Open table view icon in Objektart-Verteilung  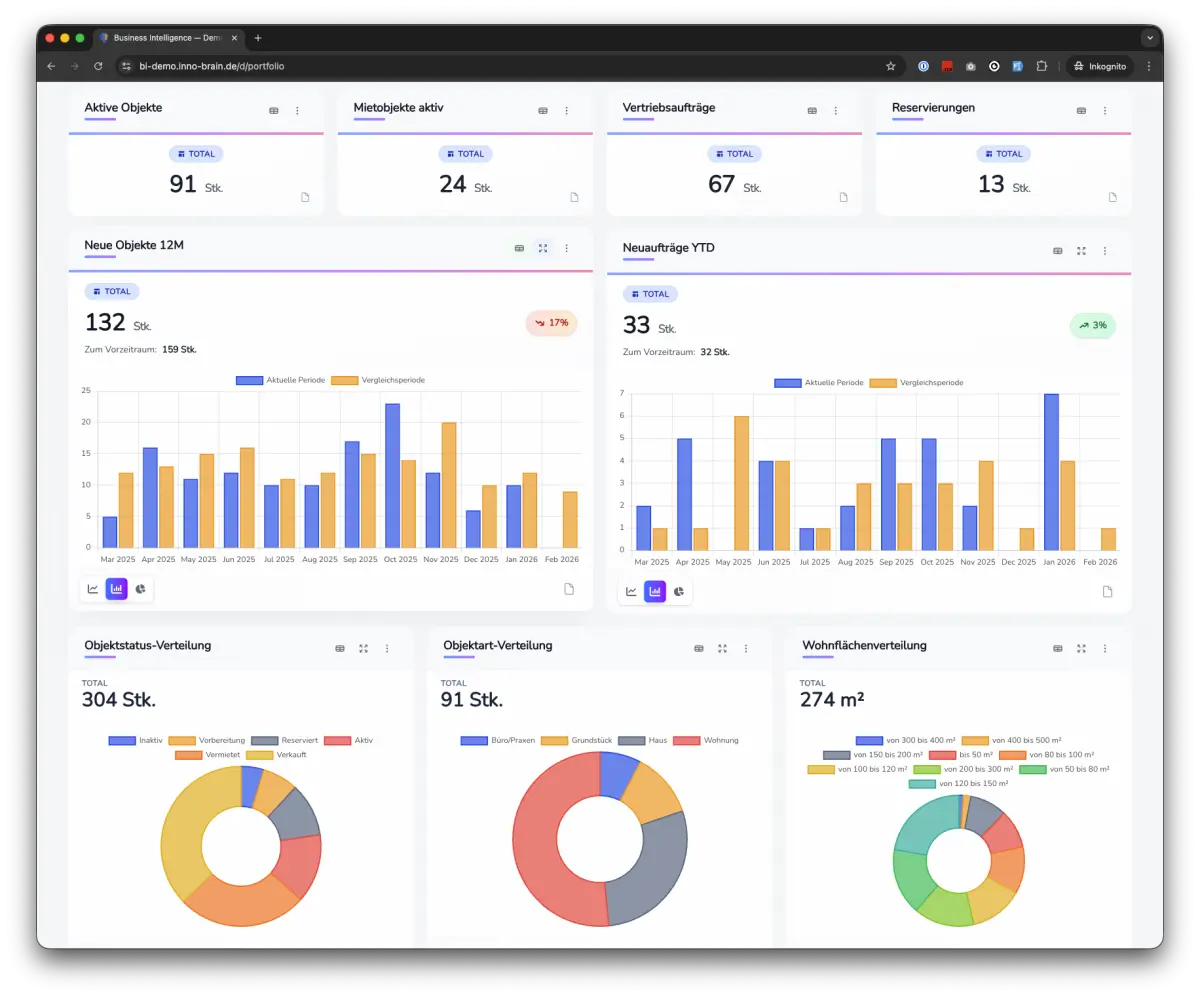pyautogui.click(x=699, y=648)
